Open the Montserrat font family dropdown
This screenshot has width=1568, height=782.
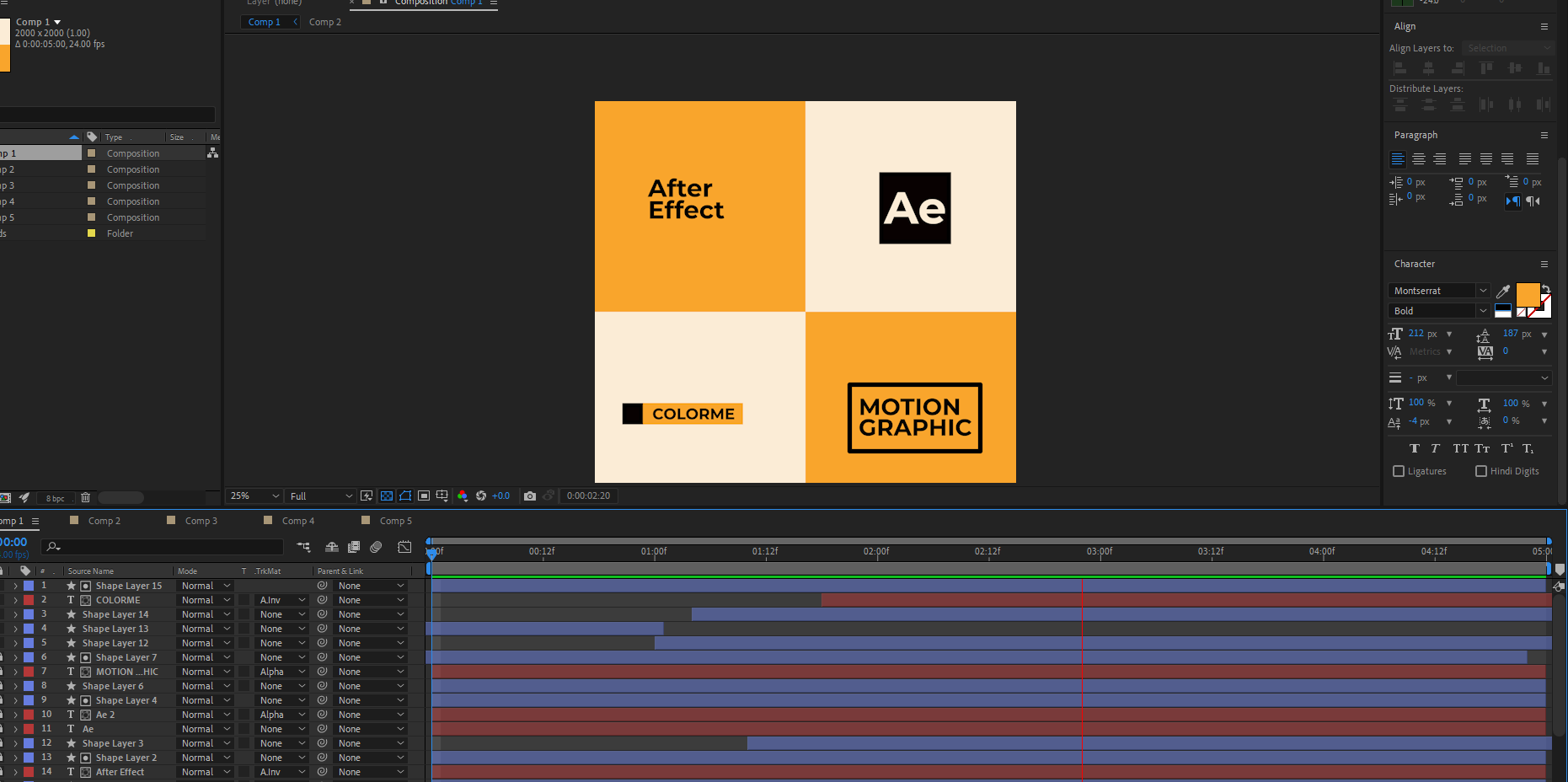click(1439, 291)
